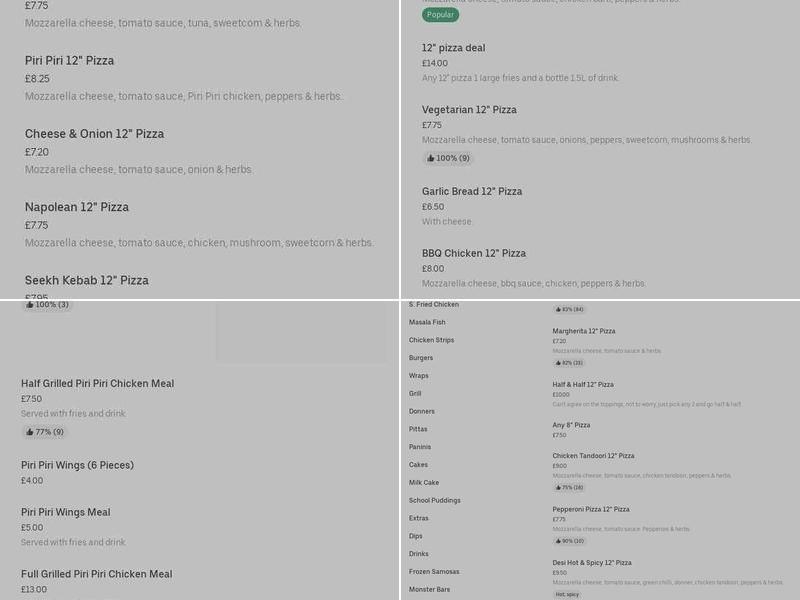Go to the Milk Cake category

point(424,483)
